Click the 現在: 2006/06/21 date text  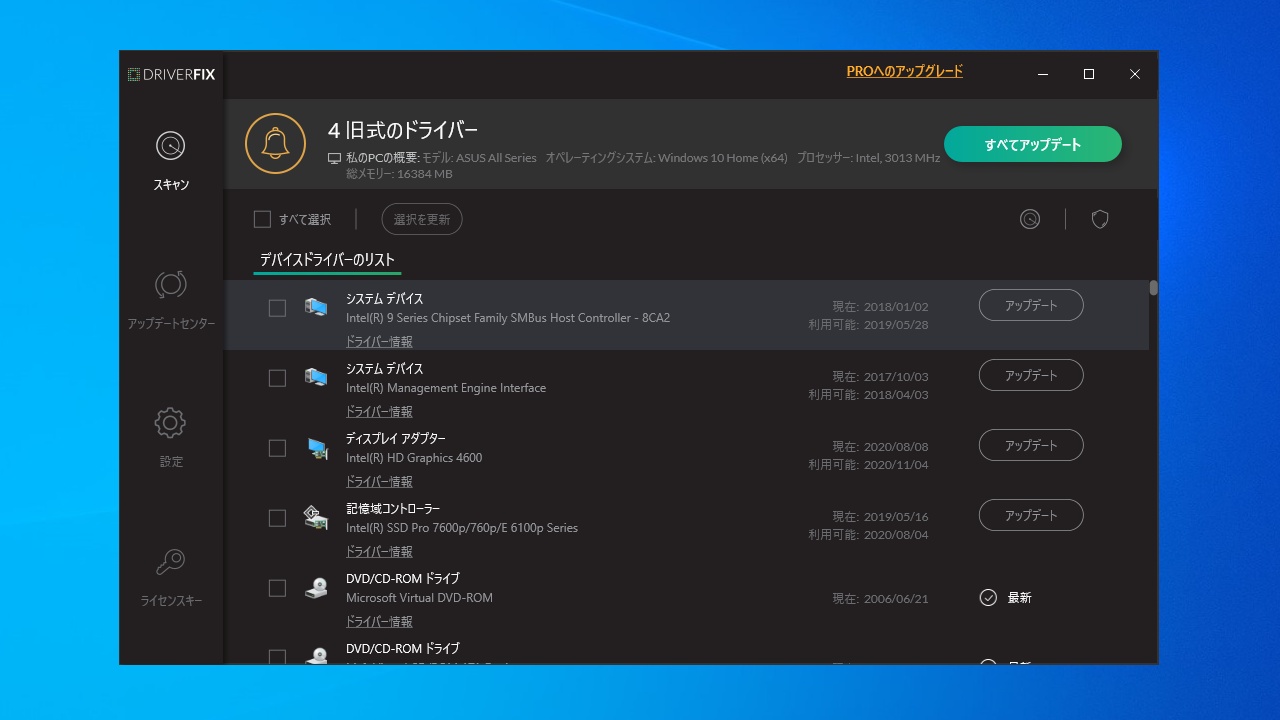tap(880, 599)
